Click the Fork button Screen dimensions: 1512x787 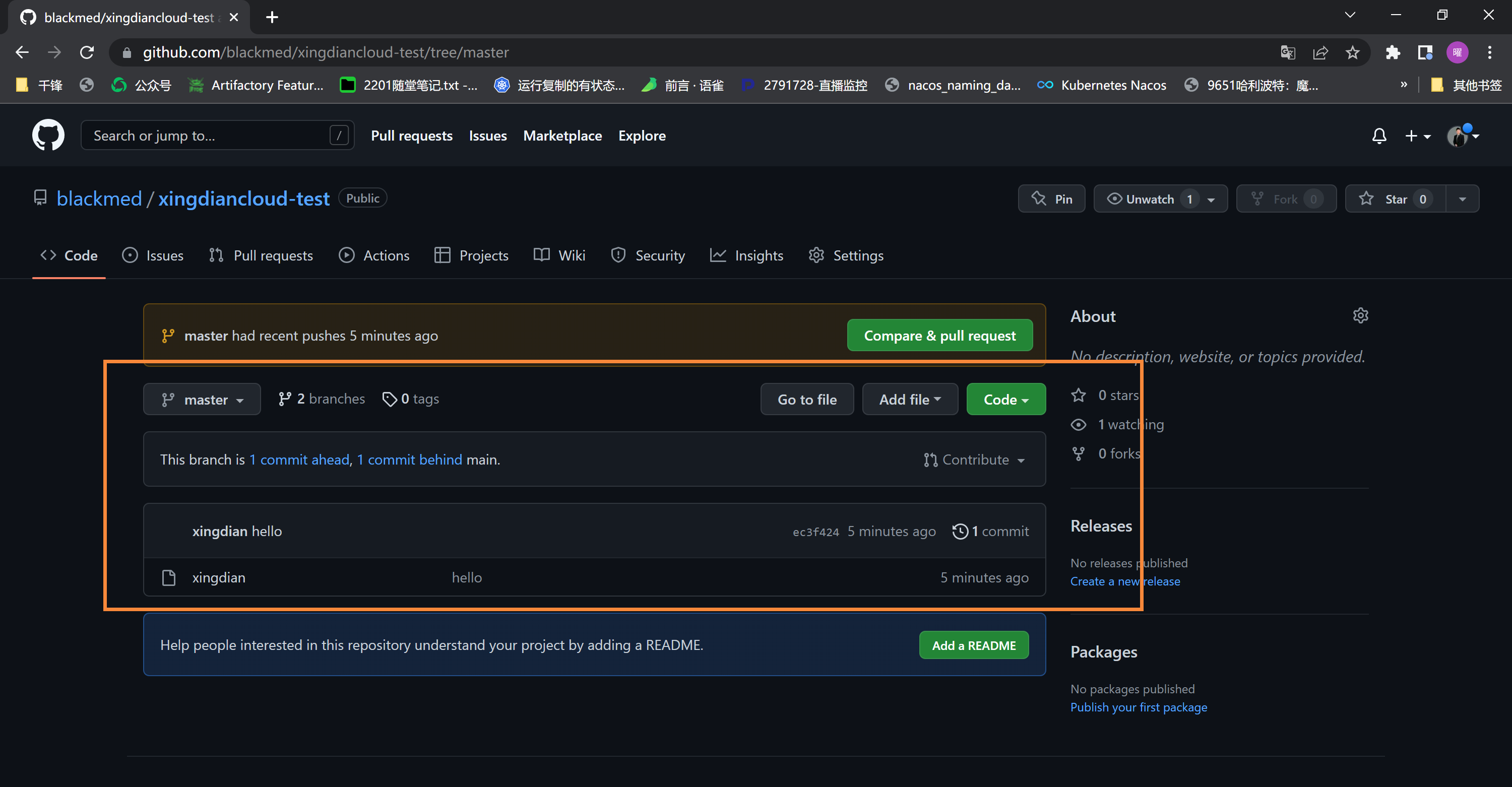(1286, 199)
